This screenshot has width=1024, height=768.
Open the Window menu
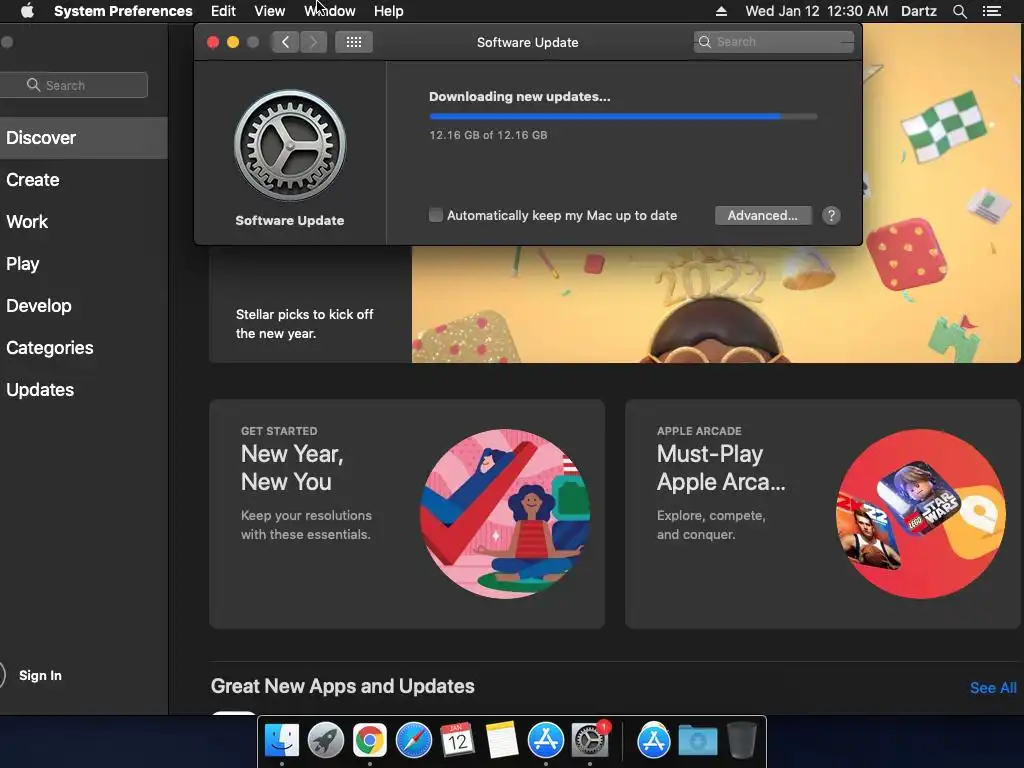(x=330, y=11)
